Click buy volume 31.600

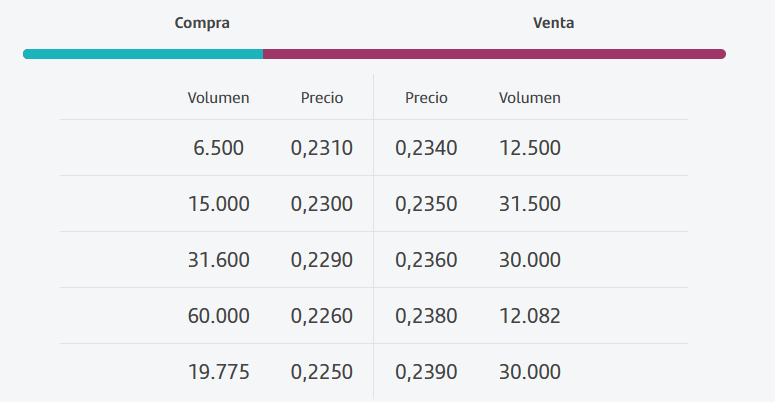[218, 260]
